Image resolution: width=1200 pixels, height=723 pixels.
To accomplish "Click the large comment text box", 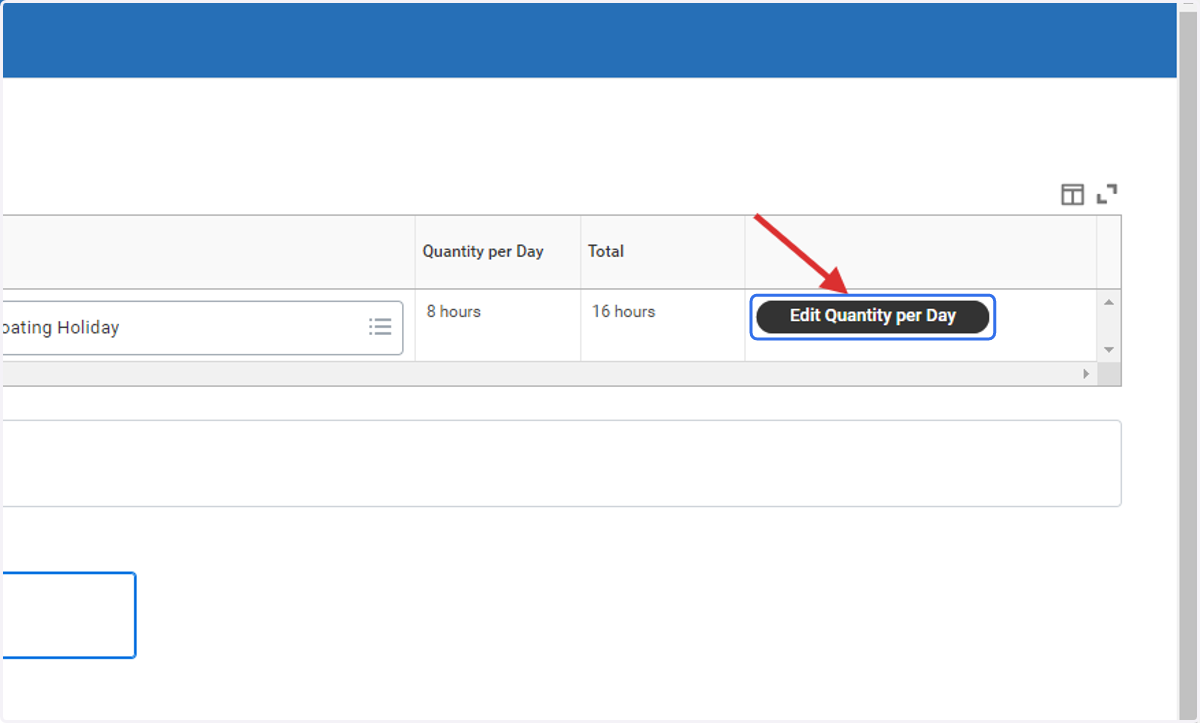I will point(560,463).
